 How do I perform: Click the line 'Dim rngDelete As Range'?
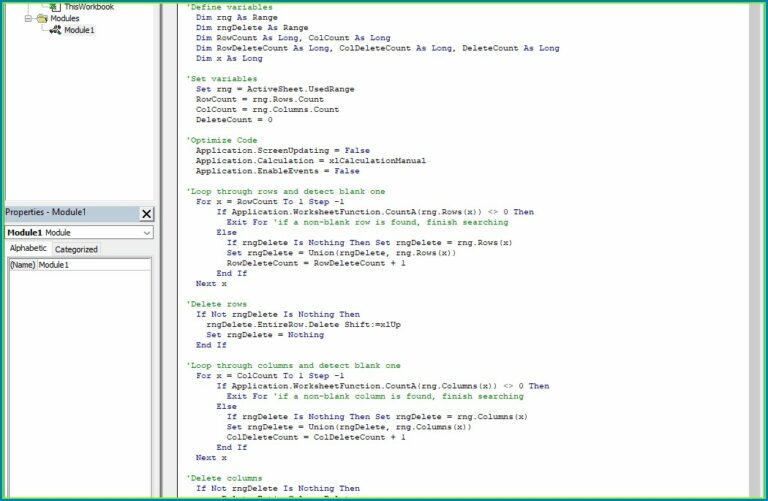[252, 28]
